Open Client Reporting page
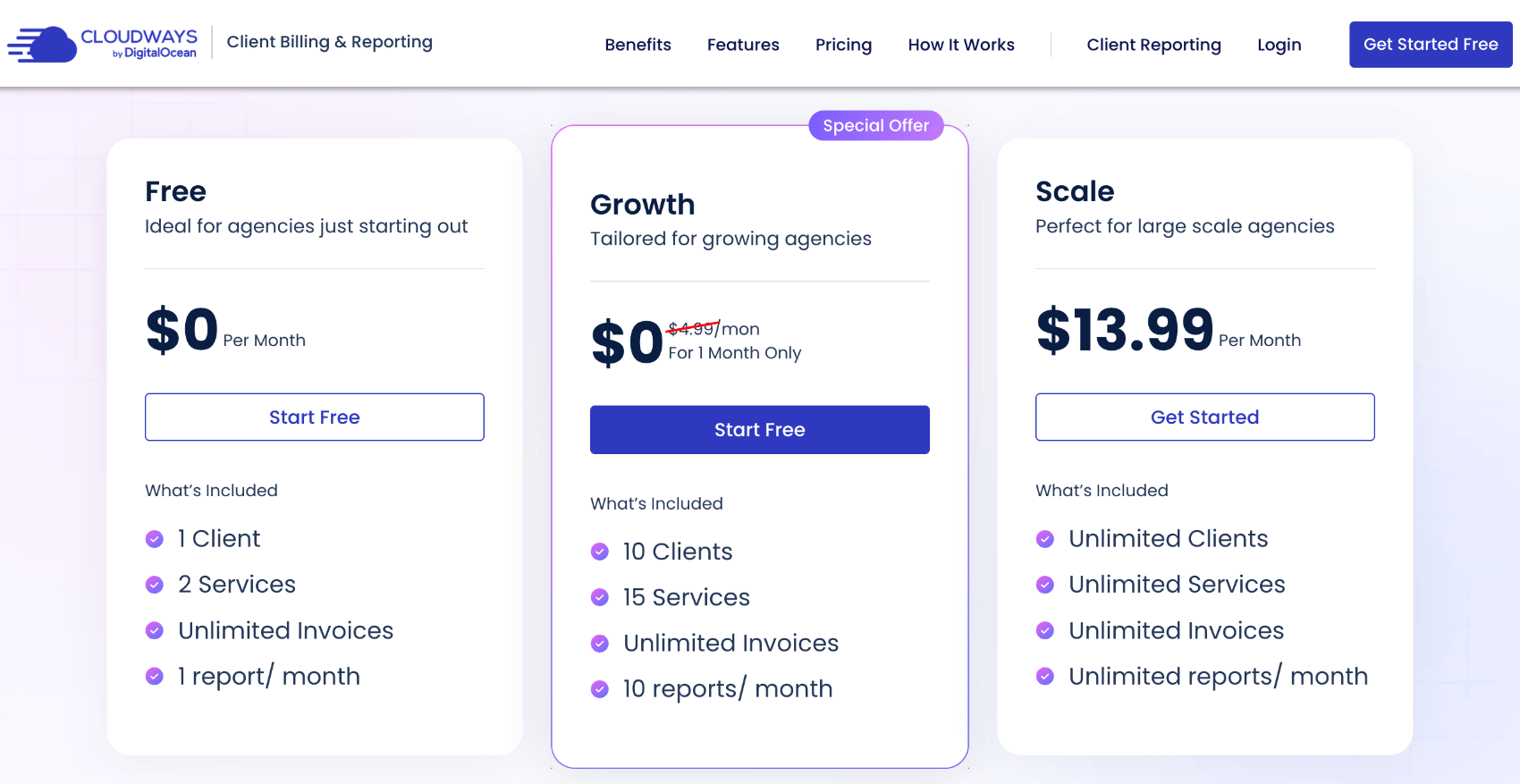The image size is (1520, 784). (x=1154, y=44)
